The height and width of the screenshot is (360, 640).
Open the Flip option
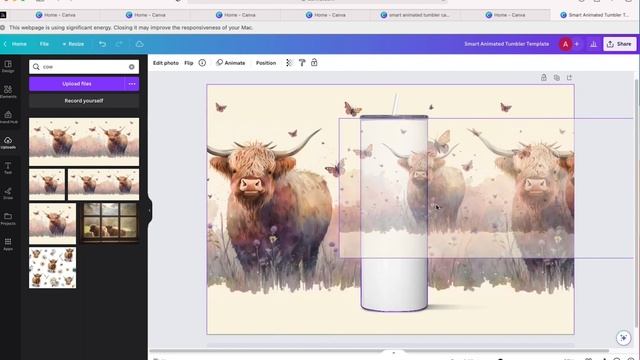tap(189, 63)
